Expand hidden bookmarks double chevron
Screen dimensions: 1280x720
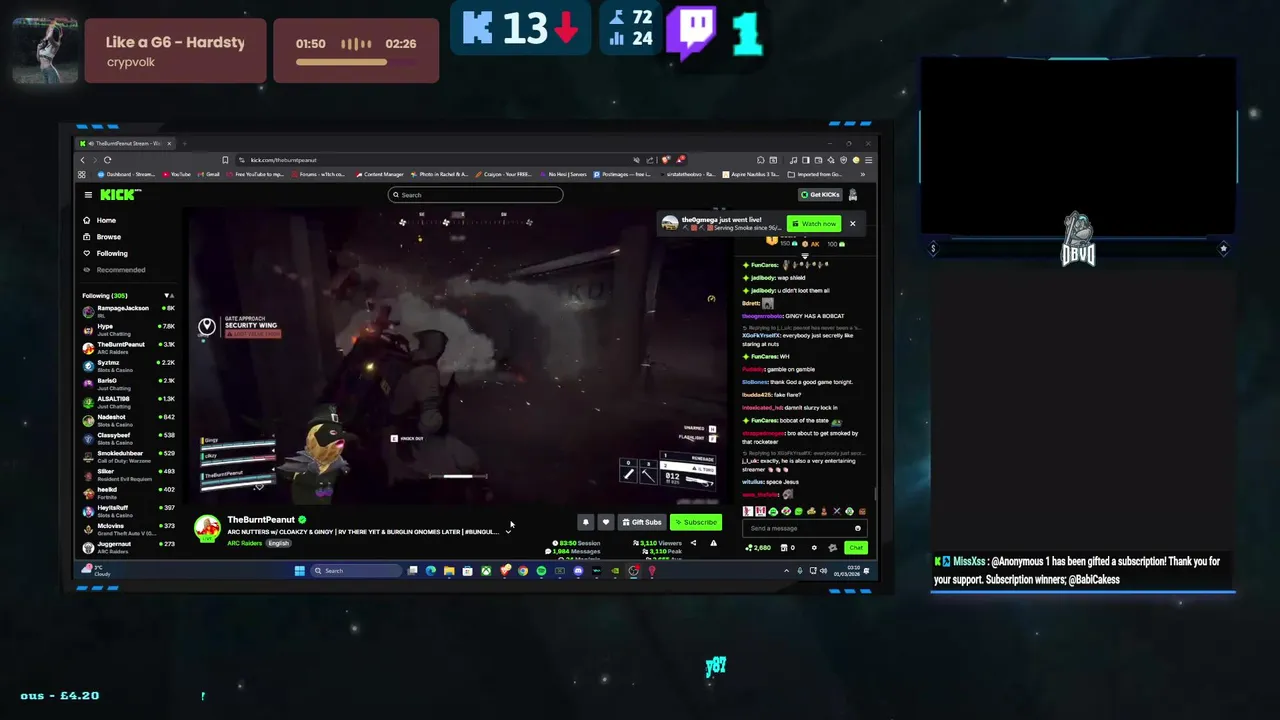863,174
